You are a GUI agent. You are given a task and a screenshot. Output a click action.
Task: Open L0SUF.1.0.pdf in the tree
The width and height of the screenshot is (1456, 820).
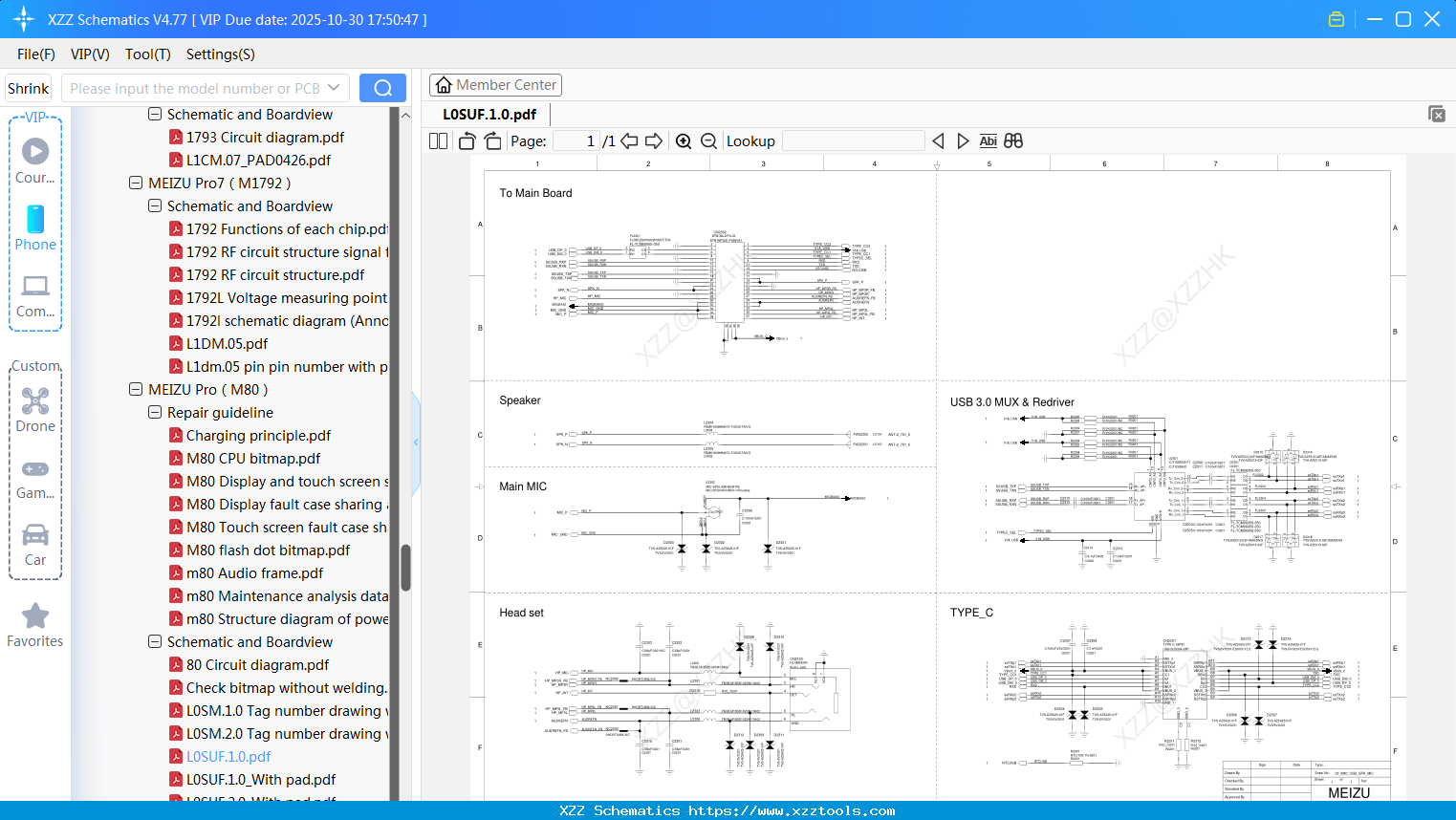[228, 756]
